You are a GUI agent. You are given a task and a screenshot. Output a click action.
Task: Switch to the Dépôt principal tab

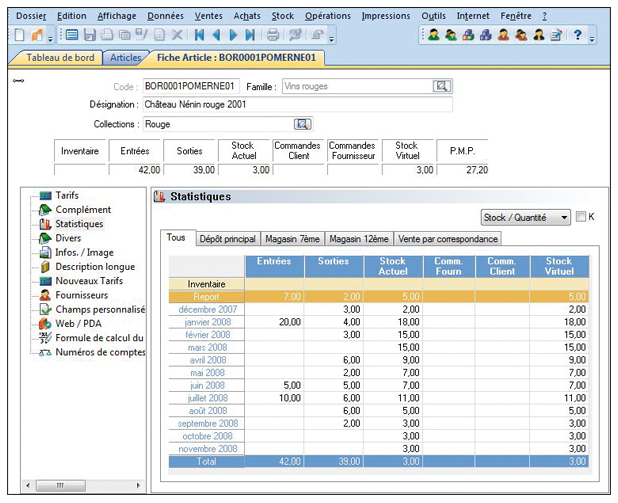(x=226, y=239)
